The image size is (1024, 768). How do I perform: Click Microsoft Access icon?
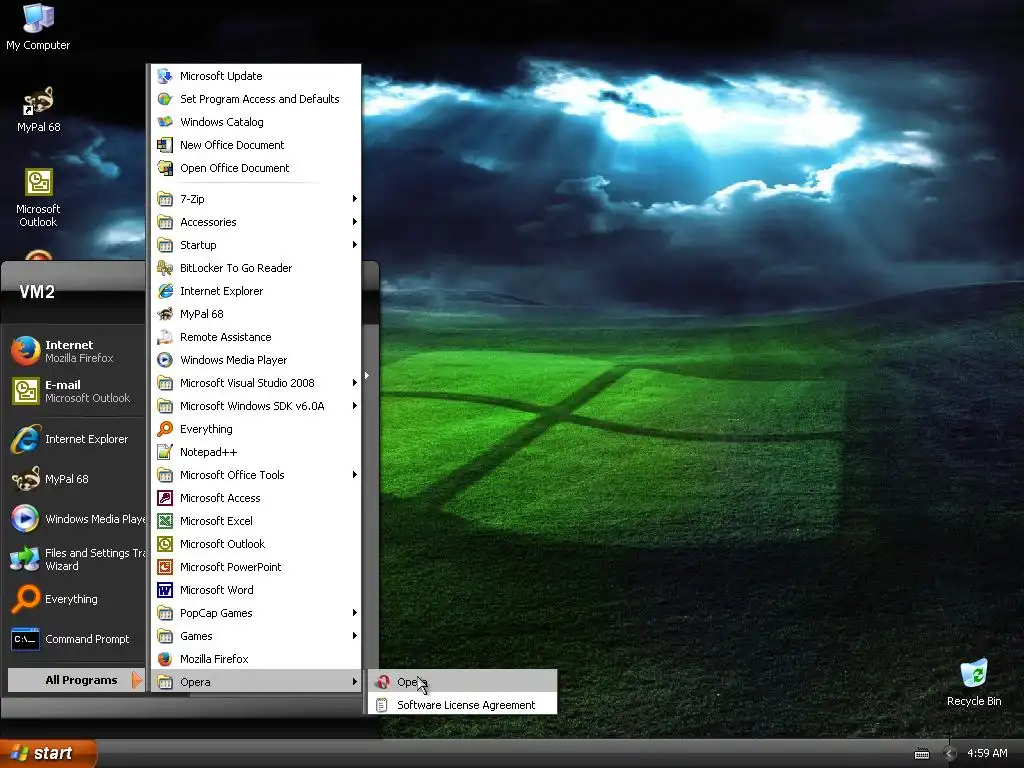coord(165,498)
